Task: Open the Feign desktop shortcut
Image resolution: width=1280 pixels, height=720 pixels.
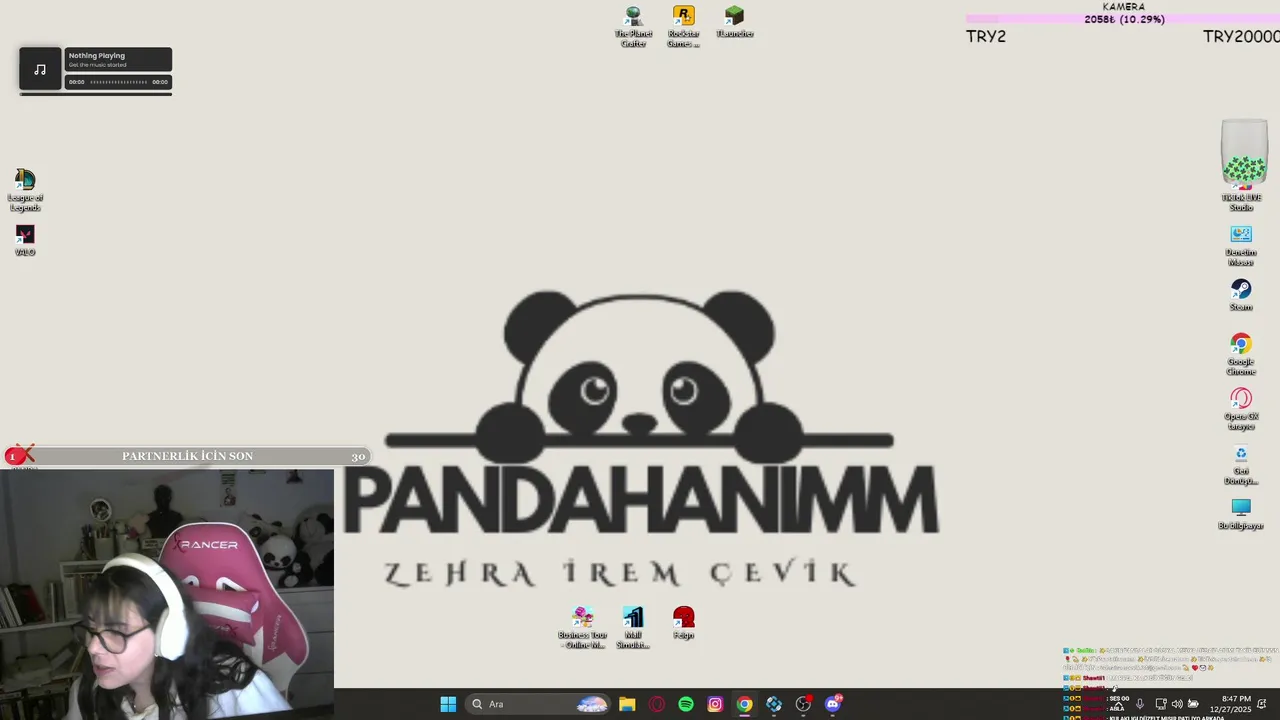Action: coord(683,623)
